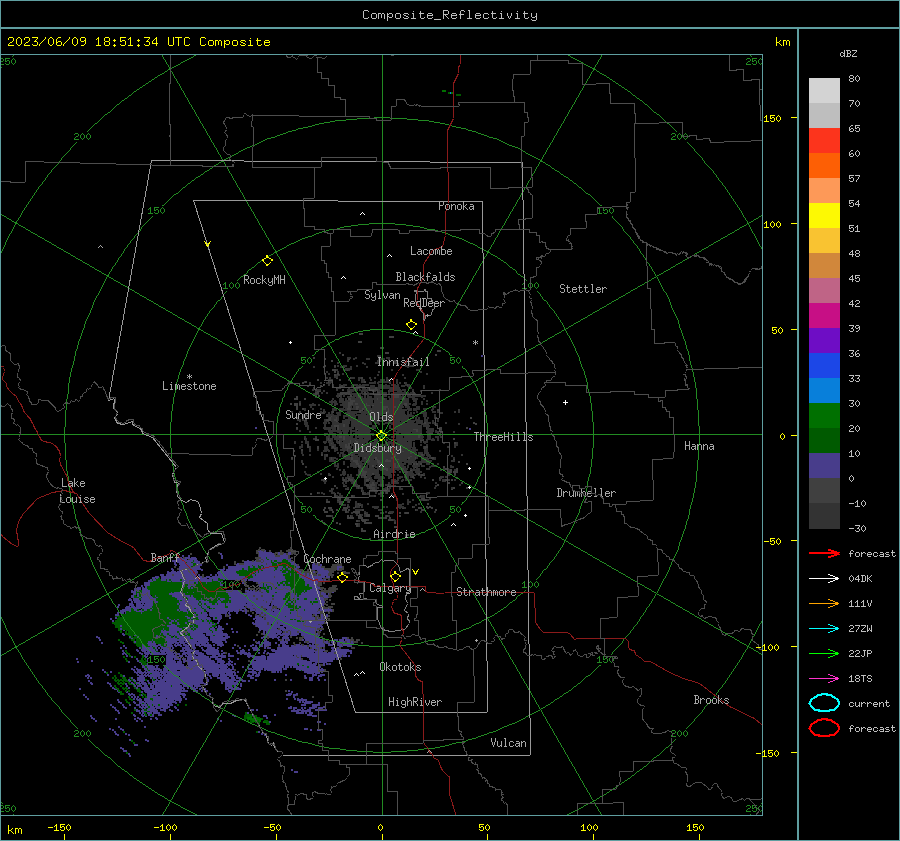Click the yellow diamond marker below RedDeer
The image size is (900, 841).
click(411, 325)
